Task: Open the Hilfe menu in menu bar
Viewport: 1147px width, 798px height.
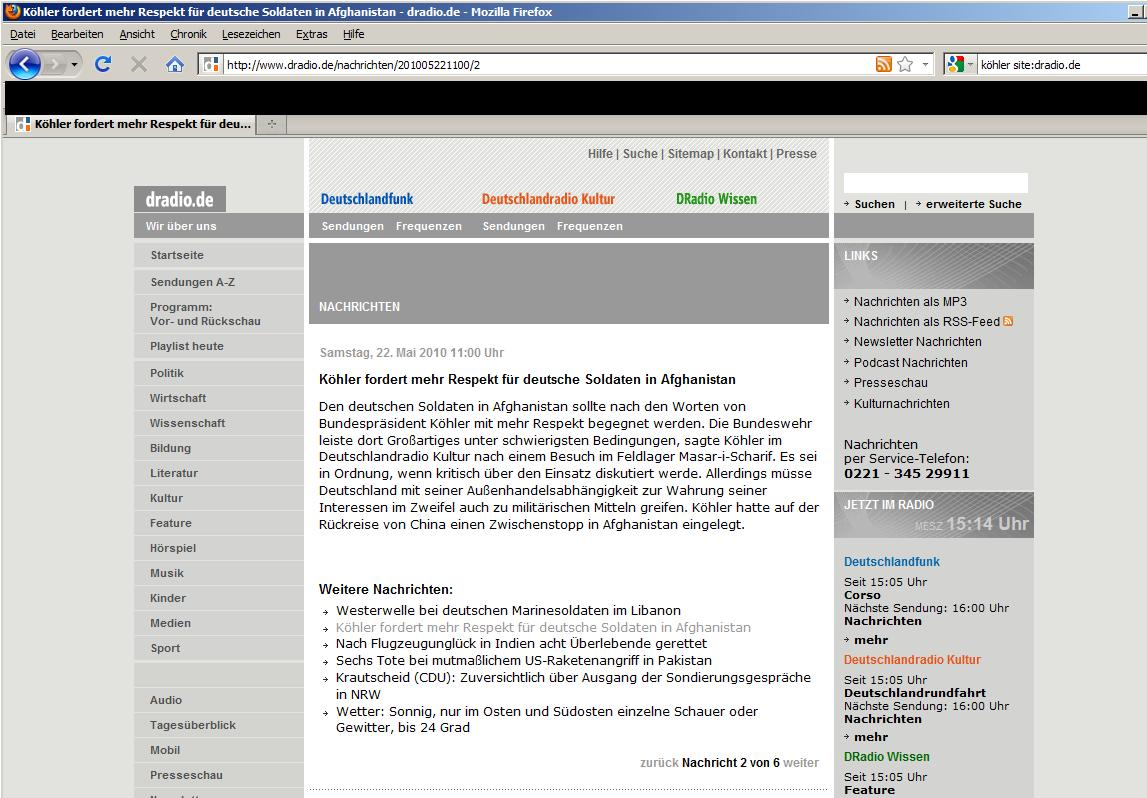Action: [353, 34]
